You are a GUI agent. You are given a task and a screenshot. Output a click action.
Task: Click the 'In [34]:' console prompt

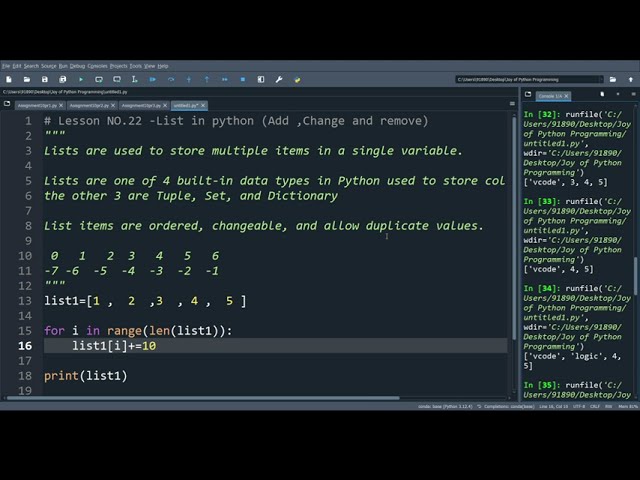tap(542, 289)
